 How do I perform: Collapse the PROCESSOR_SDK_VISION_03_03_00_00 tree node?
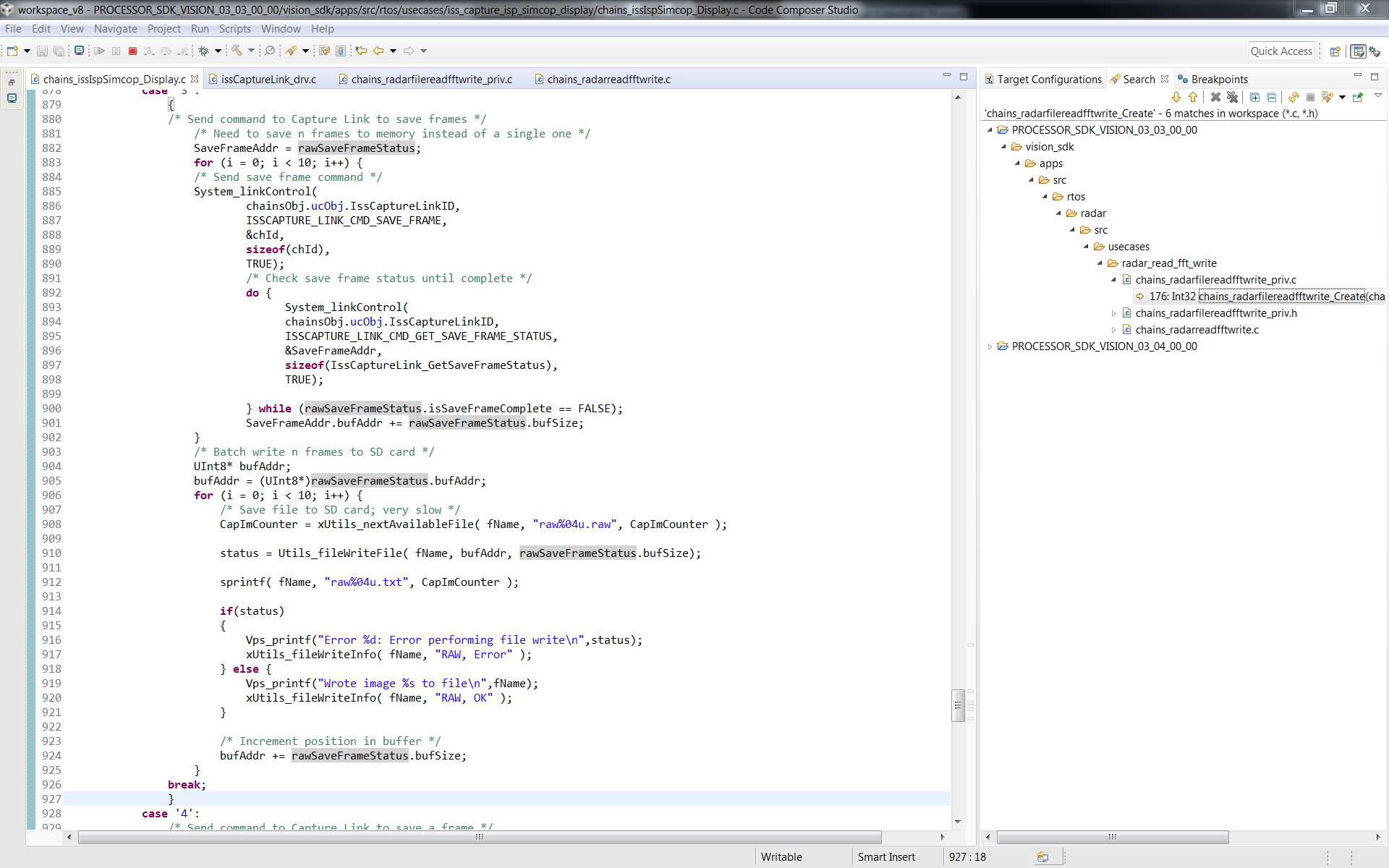pos(990,130)
